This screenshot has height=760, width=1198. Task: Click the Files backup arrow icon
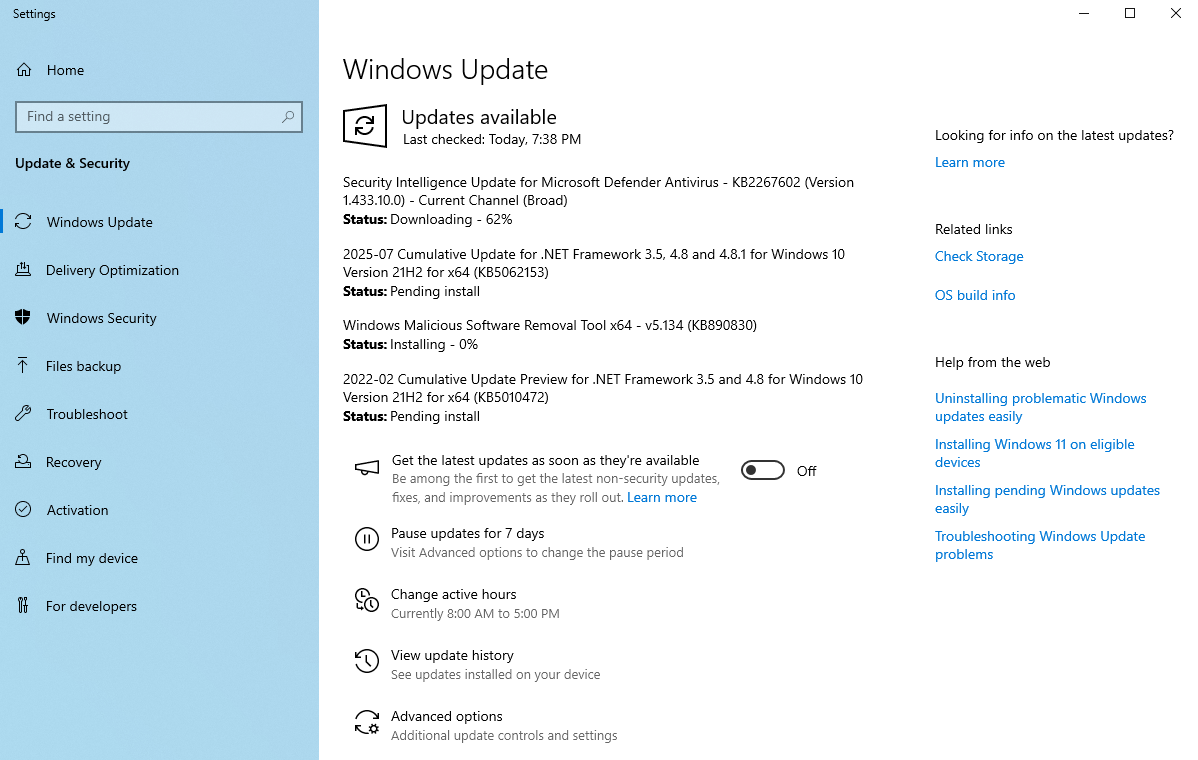click(x=24, y=366)
